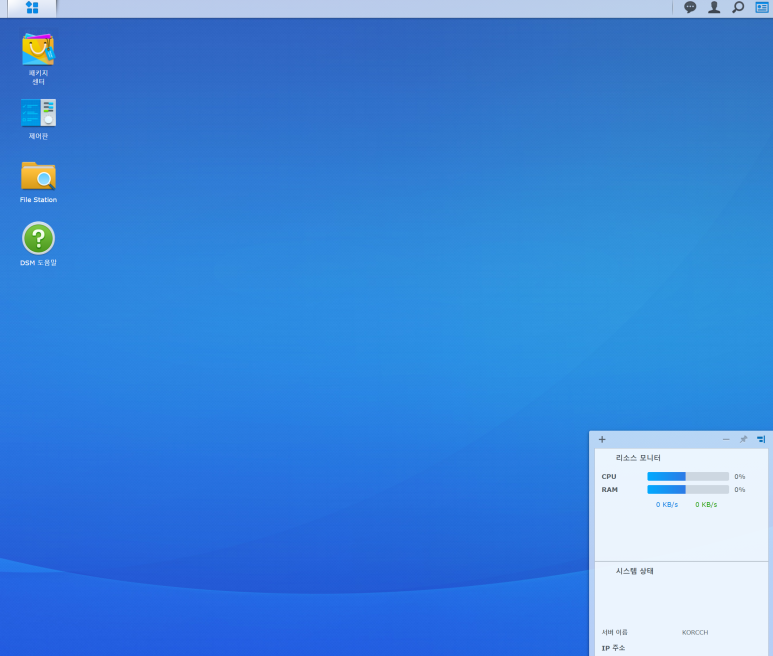
Task: Select the Resource Monitor (리소스 모니터) widget title
Action: [638, 458]
